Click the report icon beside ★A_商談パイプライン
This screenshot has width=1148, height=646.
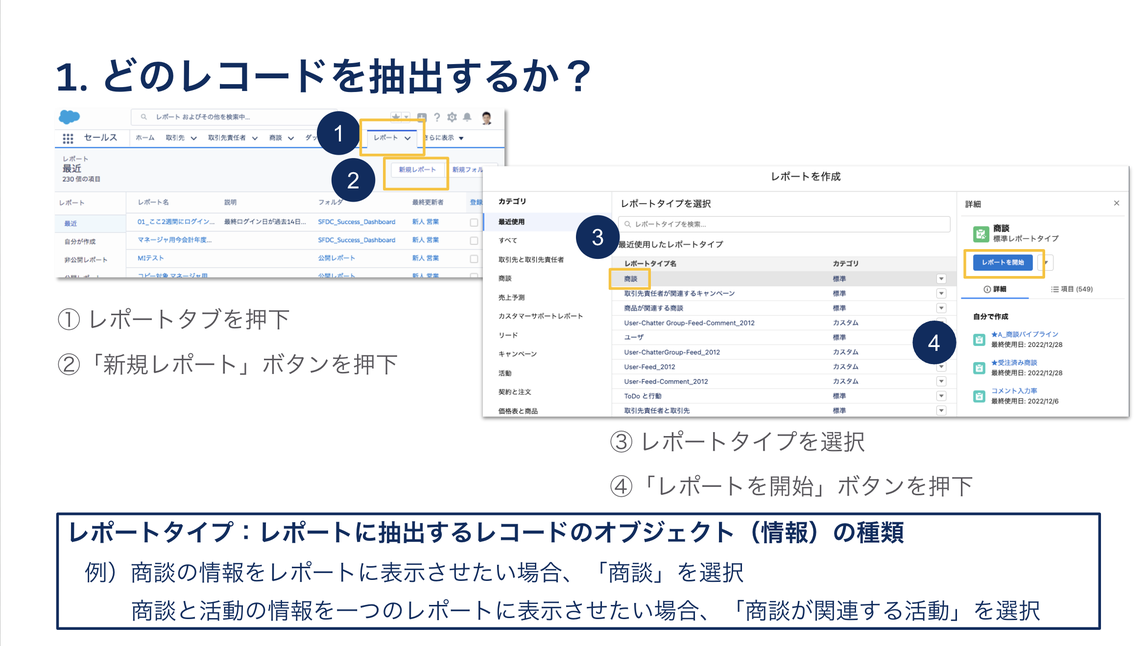click(979, 340)
